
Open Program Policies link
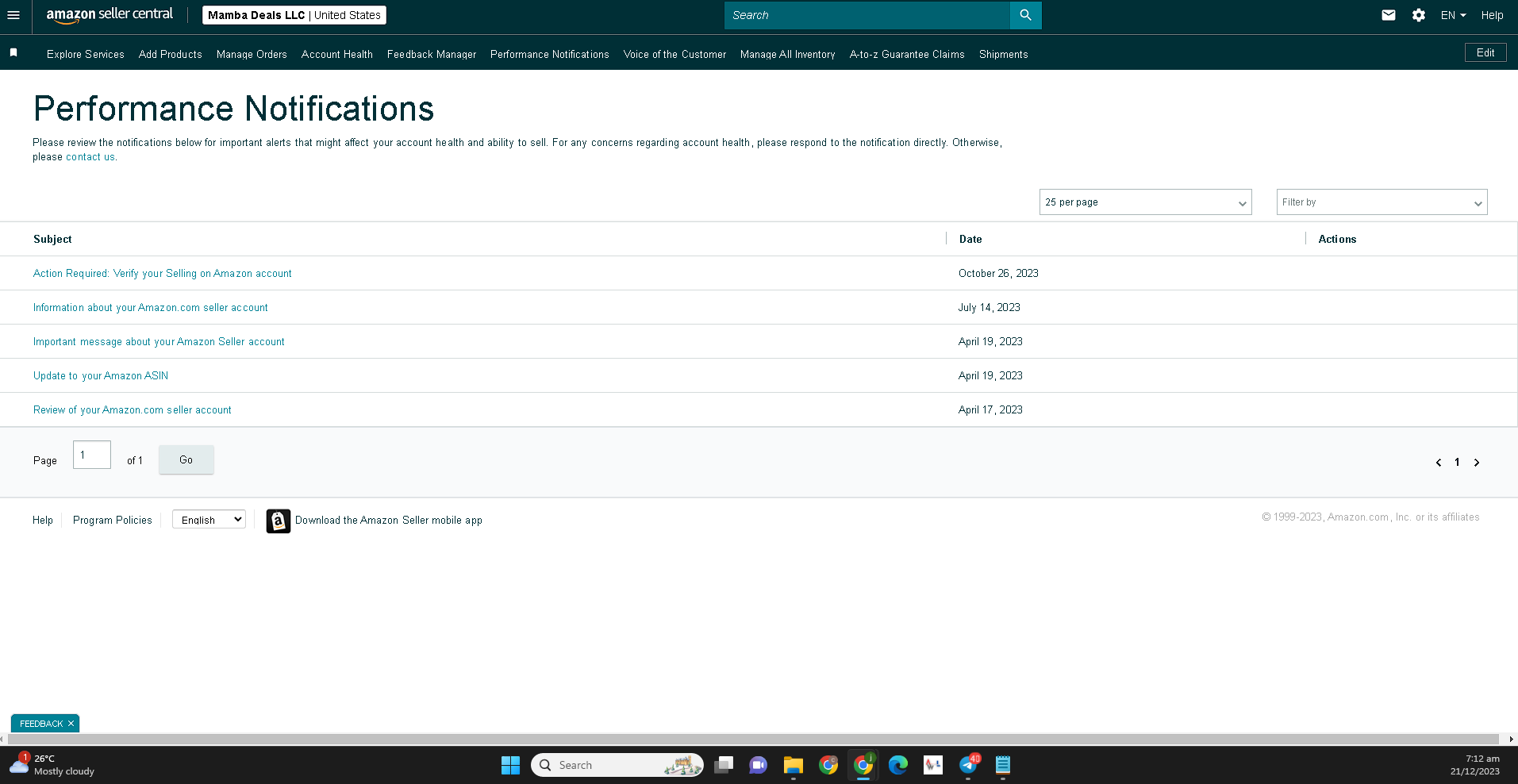click(113, 520)
